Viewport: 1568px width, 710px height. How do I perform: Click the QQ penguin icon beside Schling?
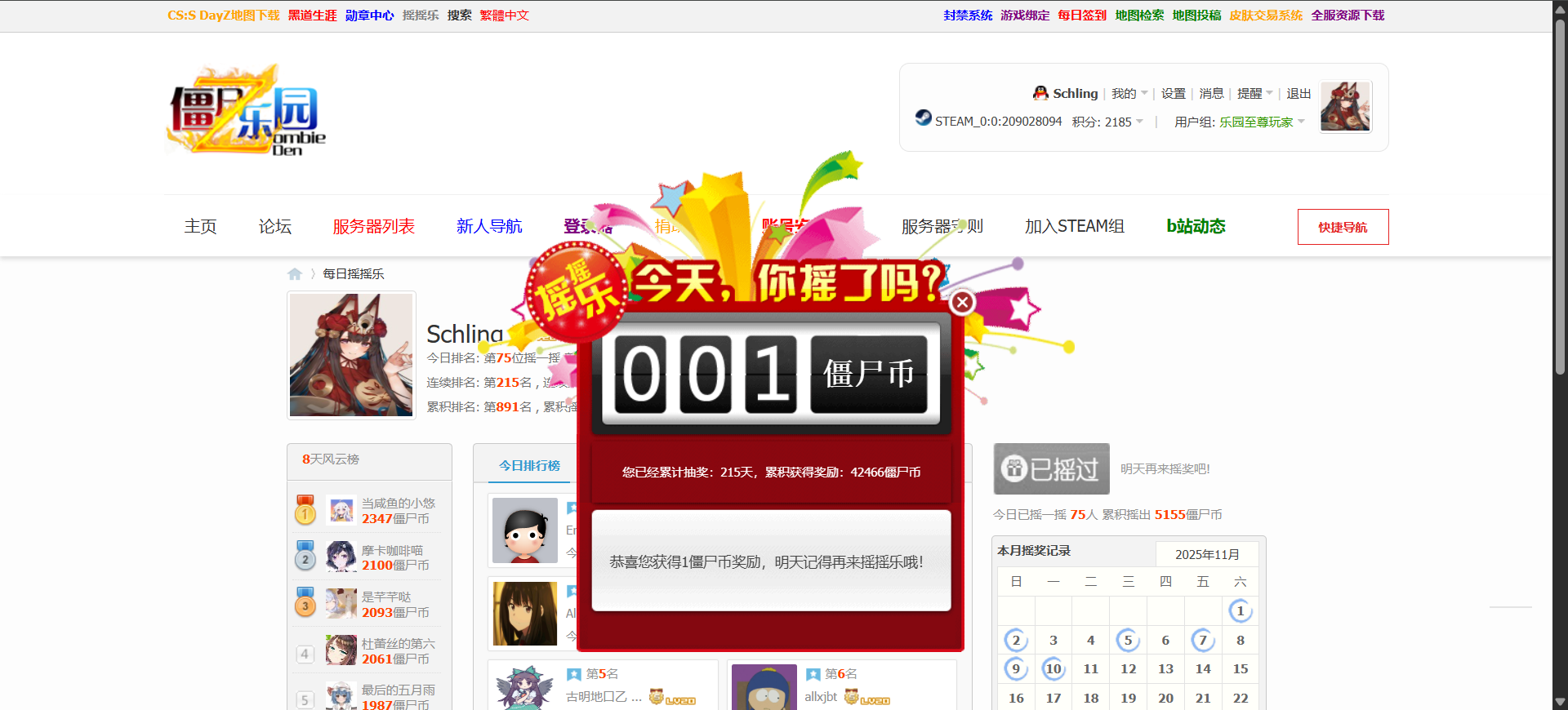[x=1040, y=93]
